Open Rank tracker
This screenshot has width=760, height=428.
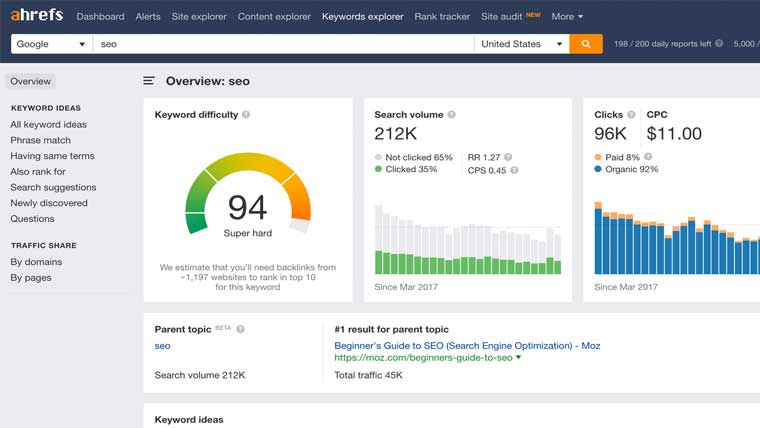(442, 16)
